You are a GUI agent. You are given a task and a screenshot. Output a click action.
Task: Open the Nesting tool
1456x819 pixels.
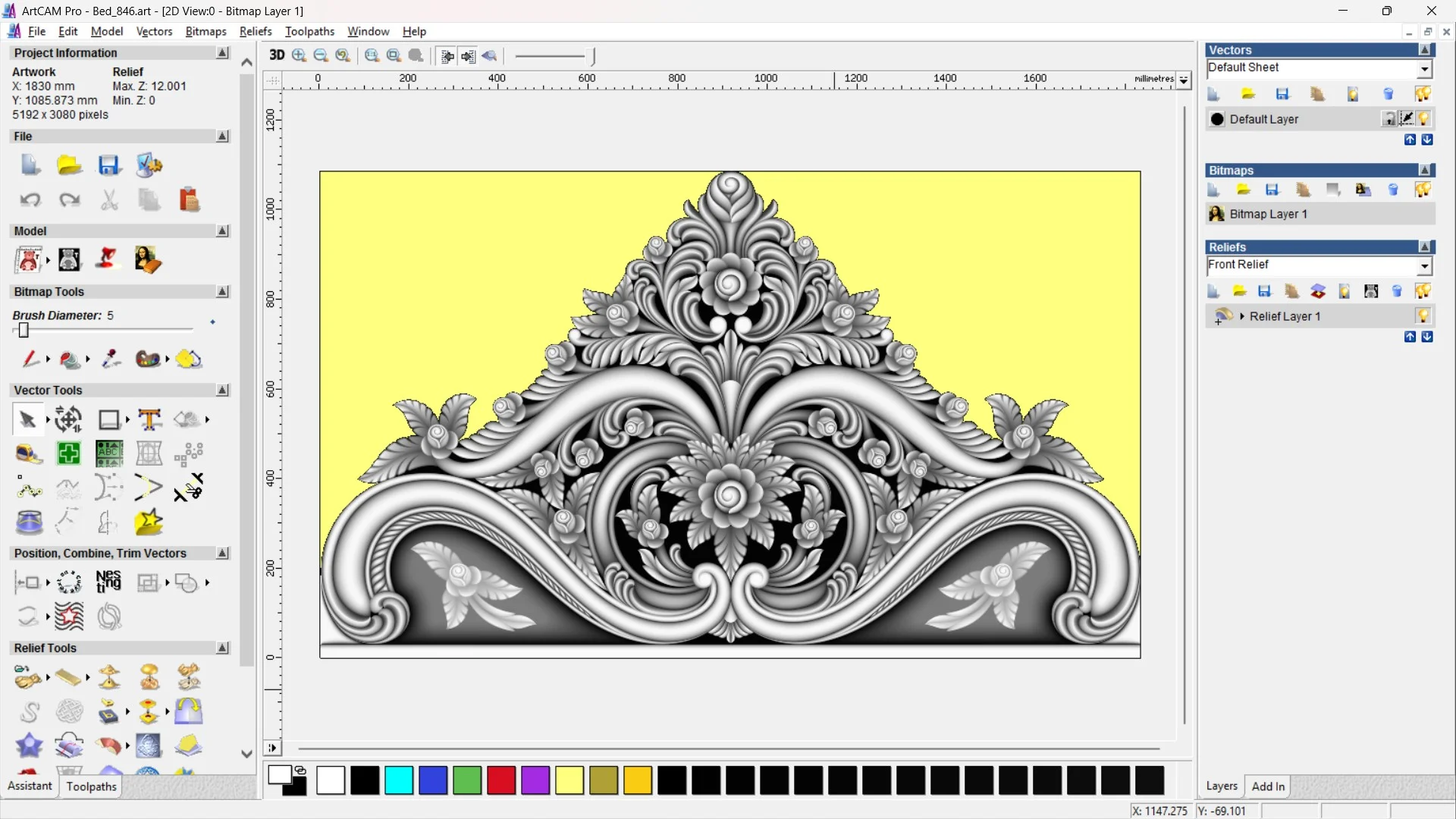click(x=108, y=582)
